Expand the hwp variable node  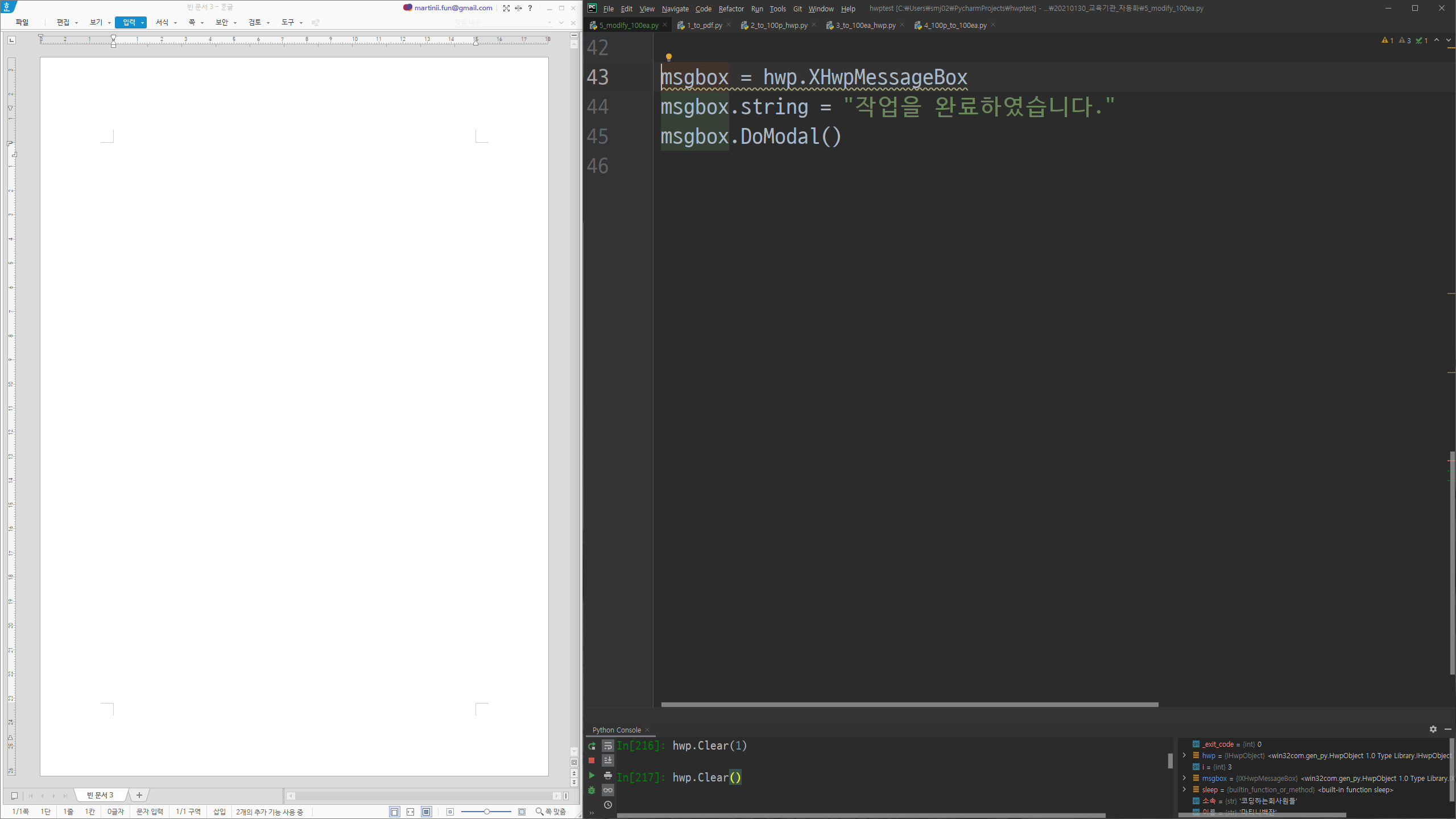[1185, 755]
